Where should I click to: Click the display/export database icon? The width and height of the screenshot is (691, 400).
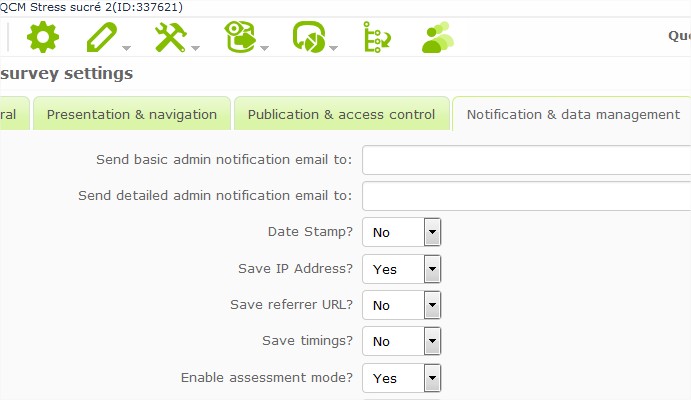coord(240,38)
